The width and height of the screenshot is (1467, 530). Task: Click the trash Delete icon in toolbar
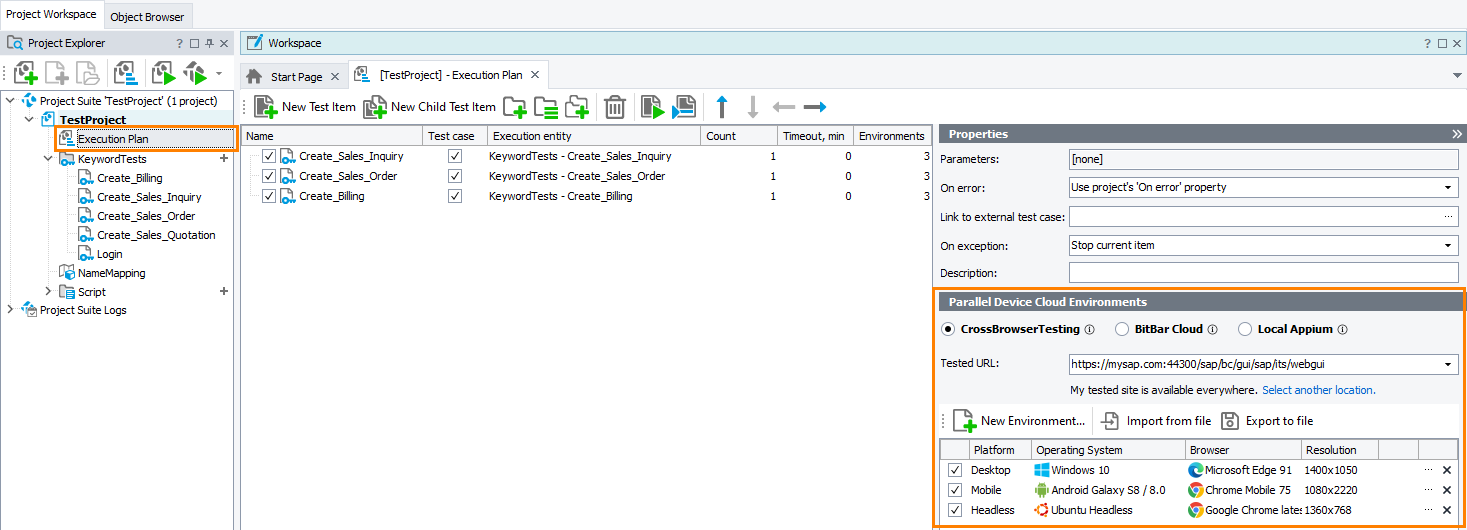[616, 107]
